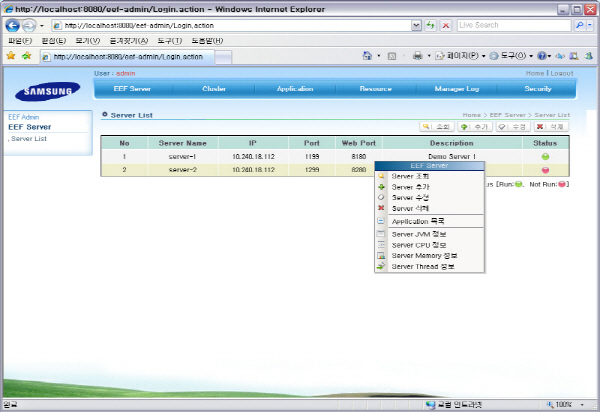
Task: Select Application 목록 from the context menu
Action: pos(417,221)
